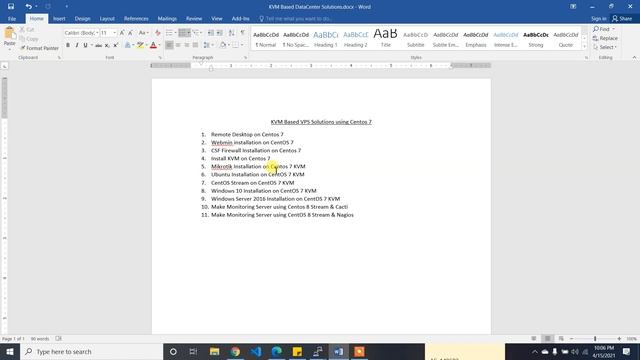
Task: Apply the Title style
Action: [x=385, y=39]
